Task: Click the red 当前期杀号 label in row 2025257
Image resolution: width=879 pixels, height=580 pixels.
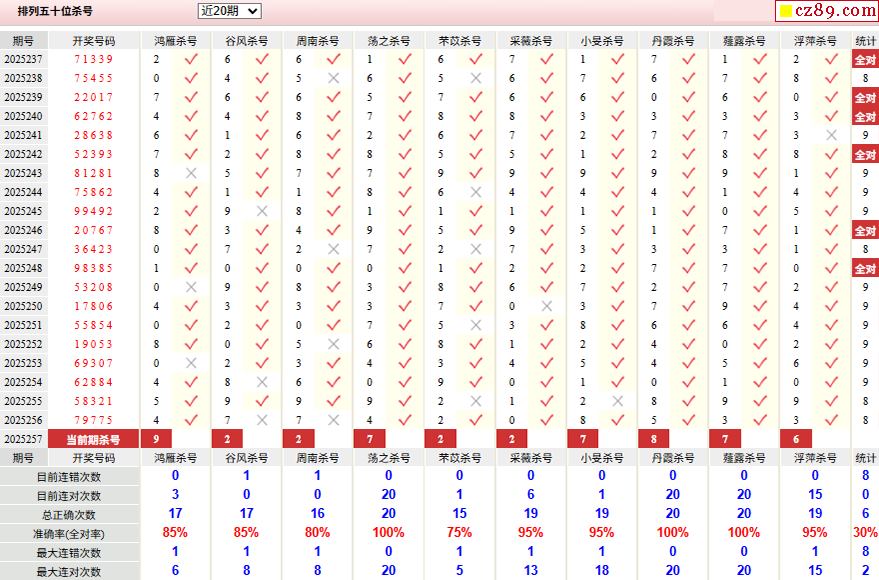Action: click(94, 439)
